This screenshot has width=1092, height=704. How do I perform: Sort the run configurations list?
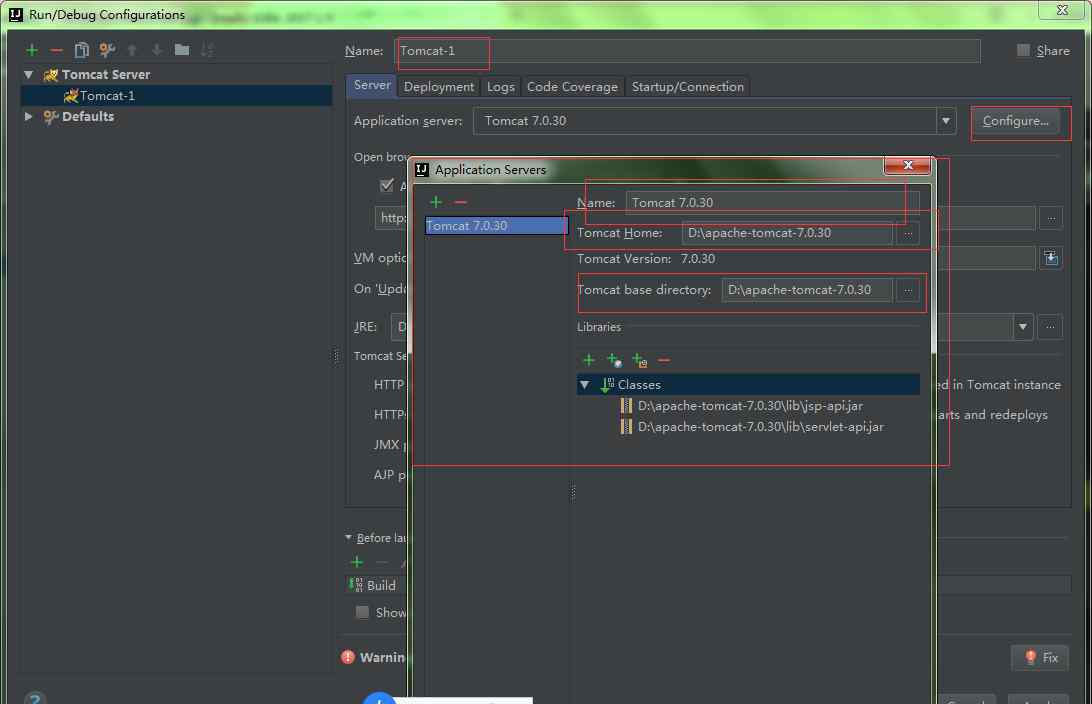[x=207, y=50]
